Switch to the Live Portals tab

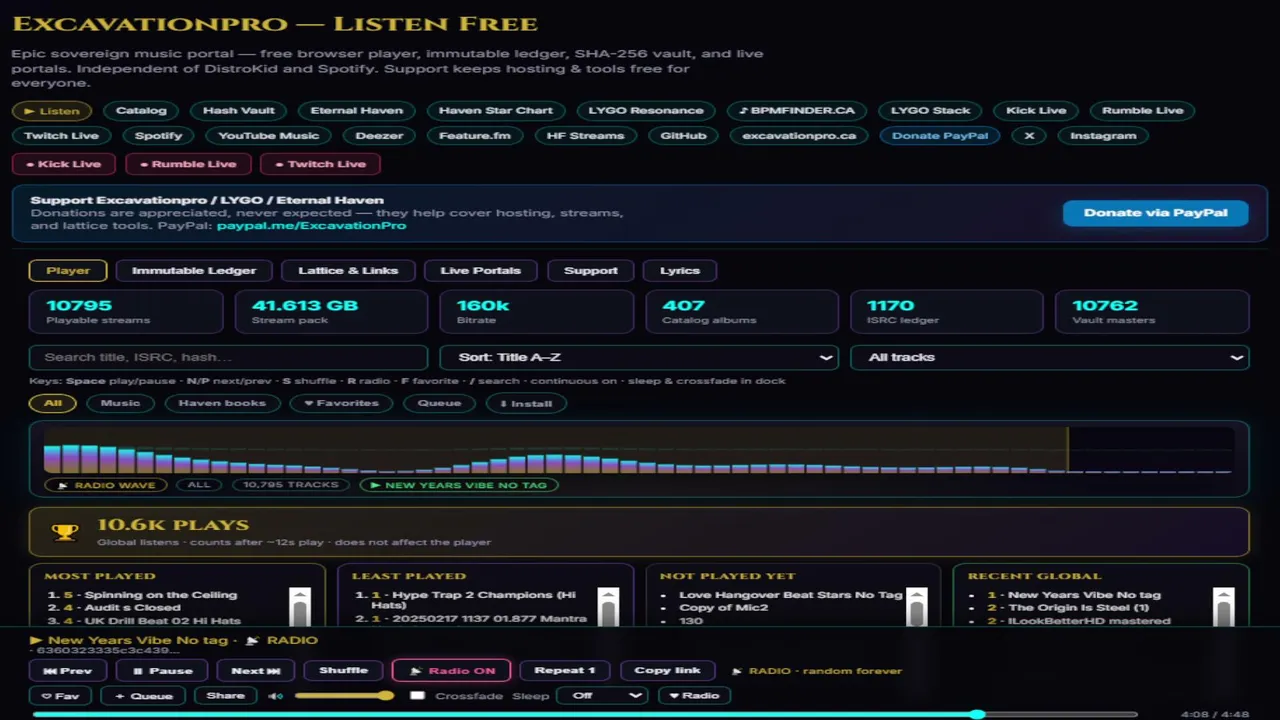(x=481, y=270)
